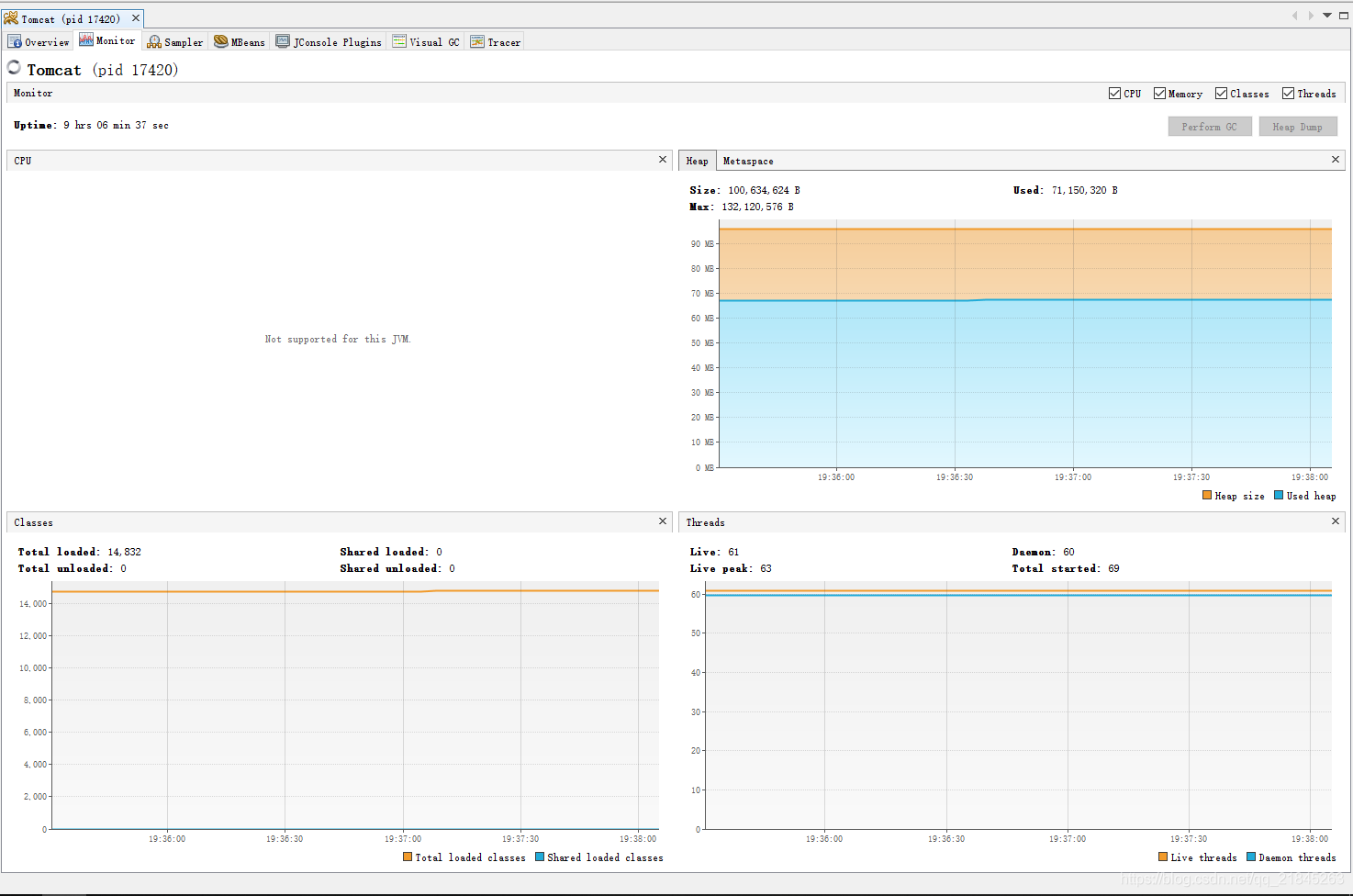The image size is (1353, 896).
Task: Open the Tracer tab
Action: 496,42
